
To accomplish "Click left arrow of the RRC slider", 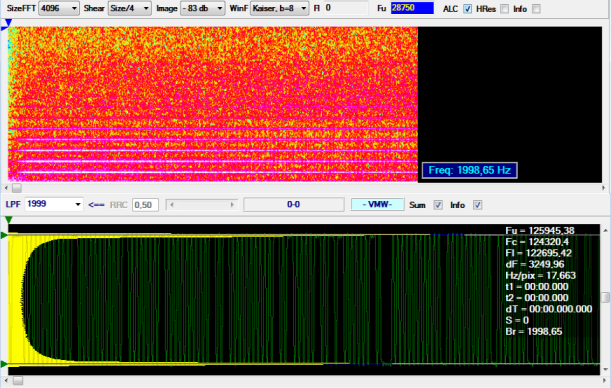I will tap(172, 205).
